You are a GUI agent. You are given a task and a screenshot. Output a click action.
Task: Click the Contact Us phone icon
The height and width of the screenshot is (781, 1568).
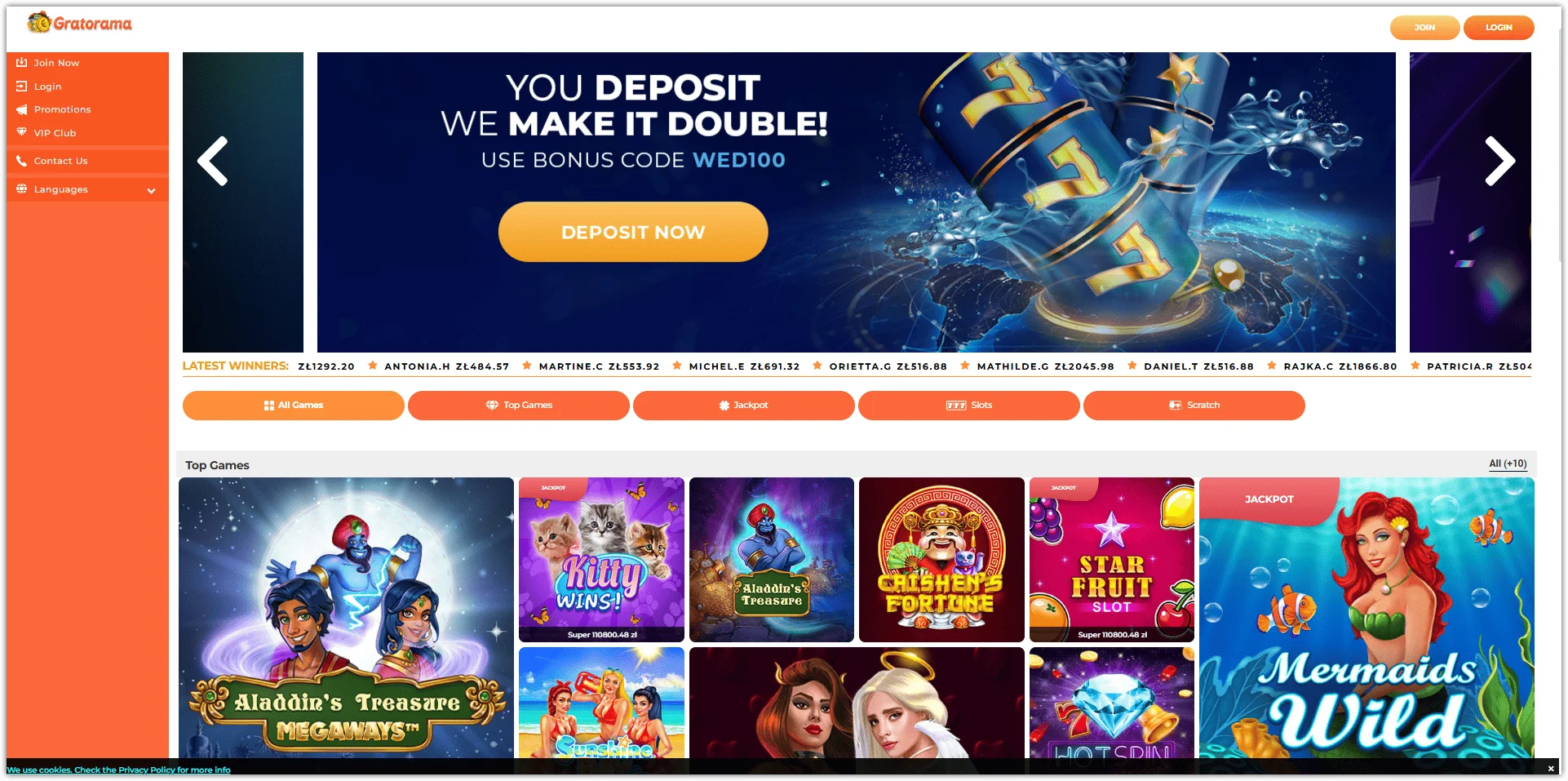[x=22, y=161]
